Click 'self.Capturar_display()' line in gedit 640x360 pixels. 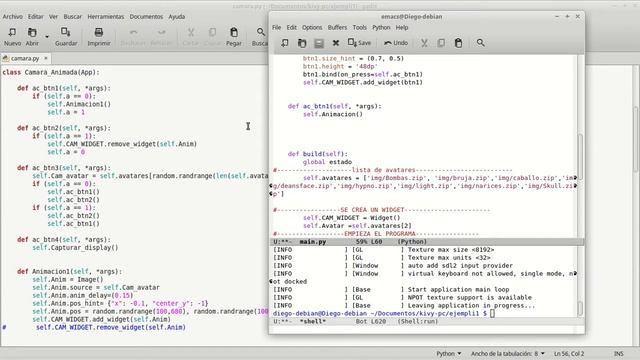click(75, 248)
